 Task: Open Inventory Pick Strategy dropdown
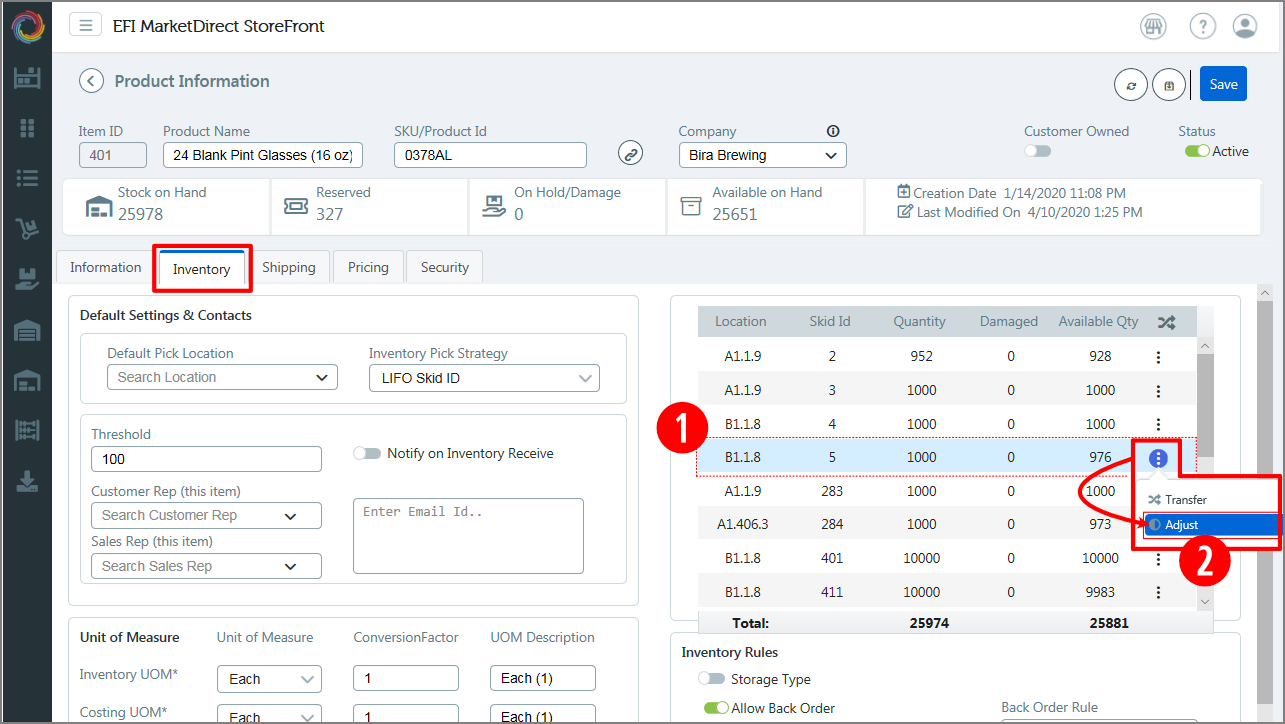click(x=484, y=378)
